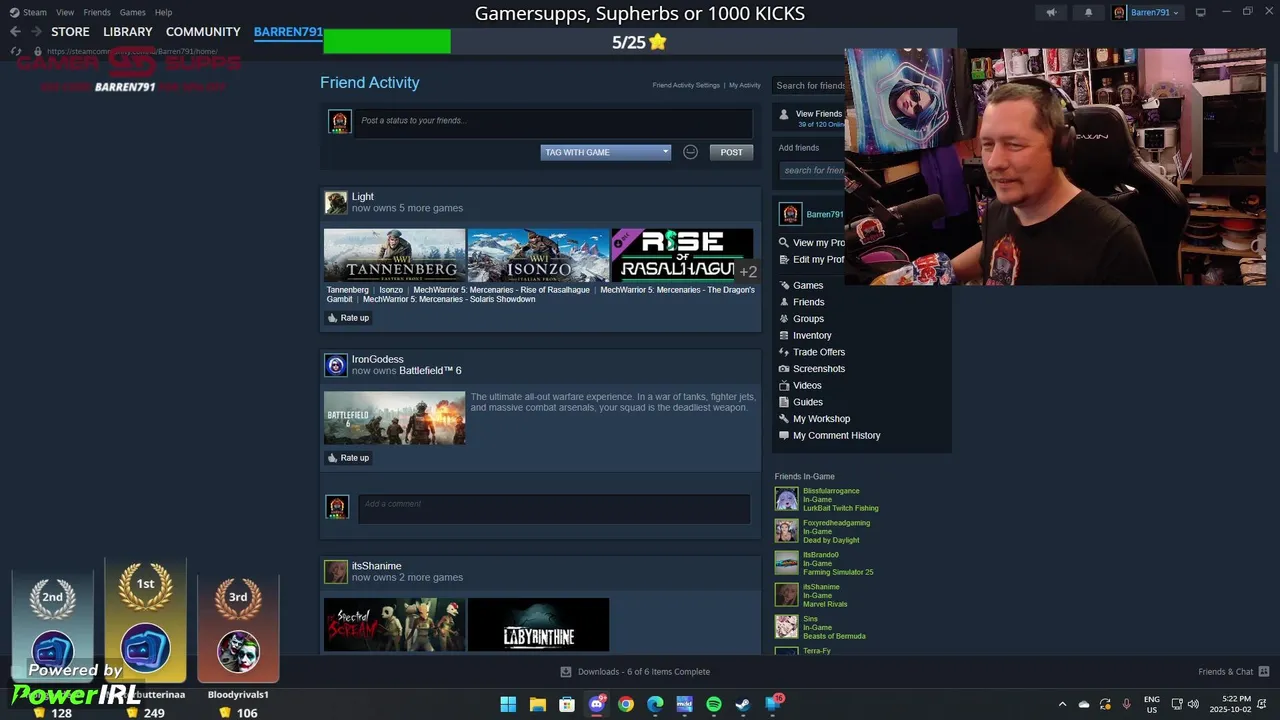This screenshot has width=1280, height=720.
Task: Open View Friends list
Action: (x=818, y=113)
